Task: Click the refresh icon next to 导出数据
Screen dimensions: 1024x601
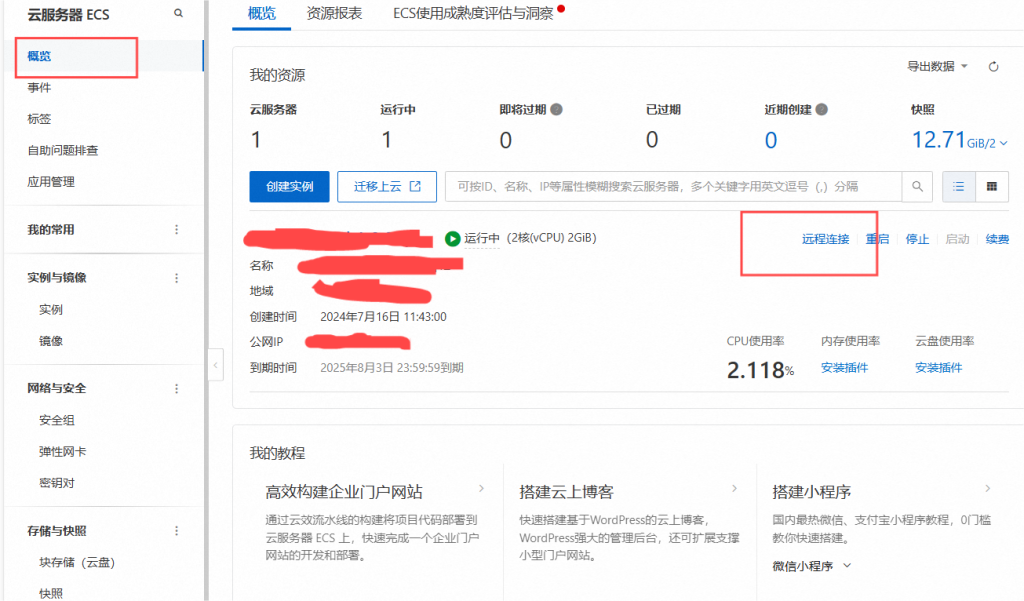Action: coord(993,67)
